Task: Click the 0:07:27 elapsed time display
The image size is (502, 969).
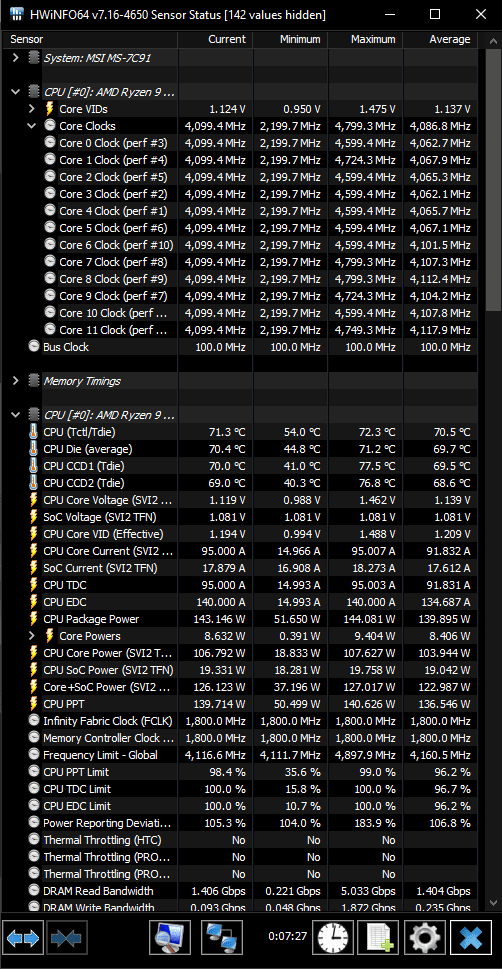Action: [x=287, y=936]
